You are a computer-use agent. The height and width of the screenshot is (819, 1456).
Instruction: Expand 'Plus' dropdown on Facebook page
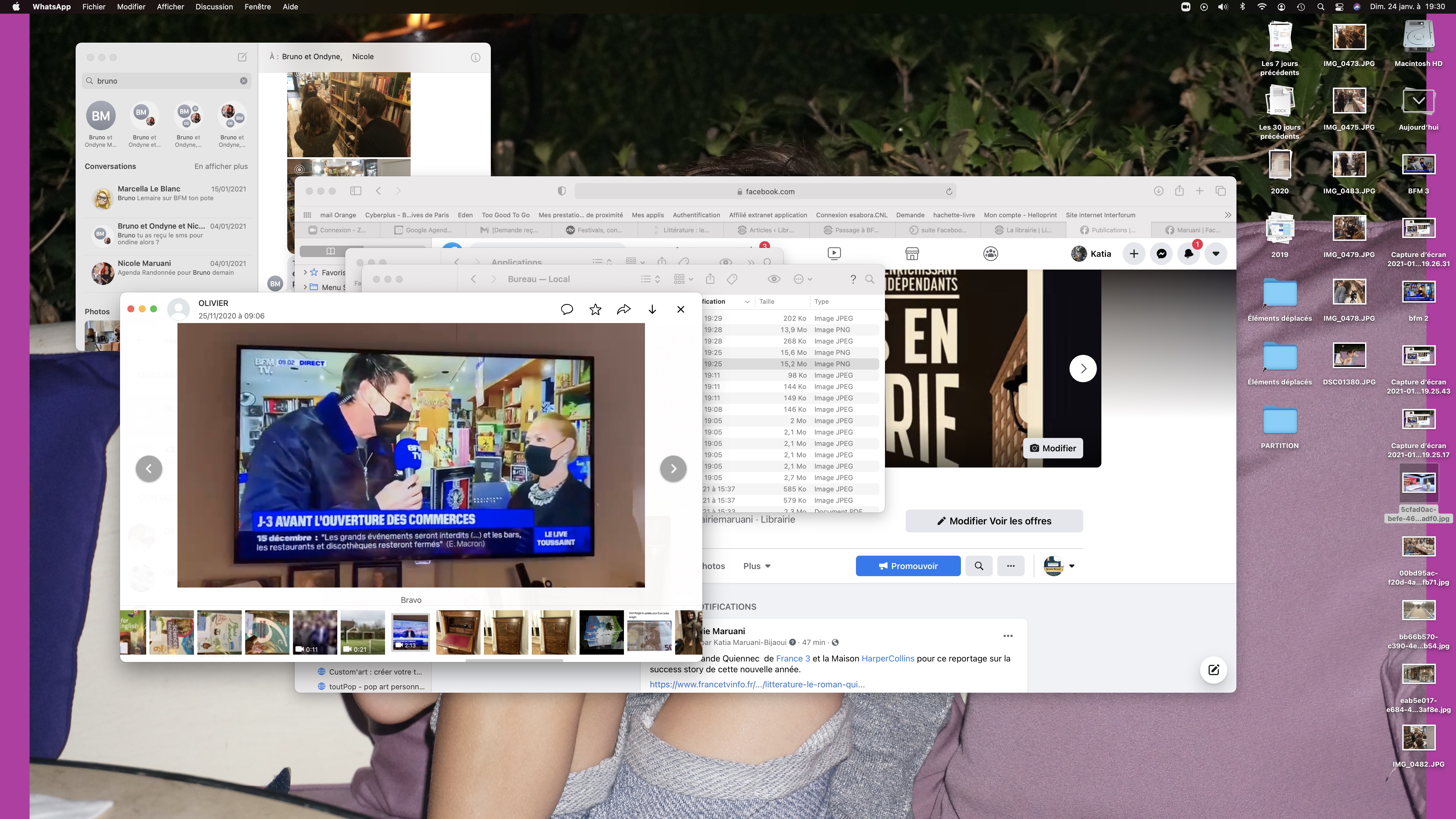pyautogui.click(x=757, y=566)
